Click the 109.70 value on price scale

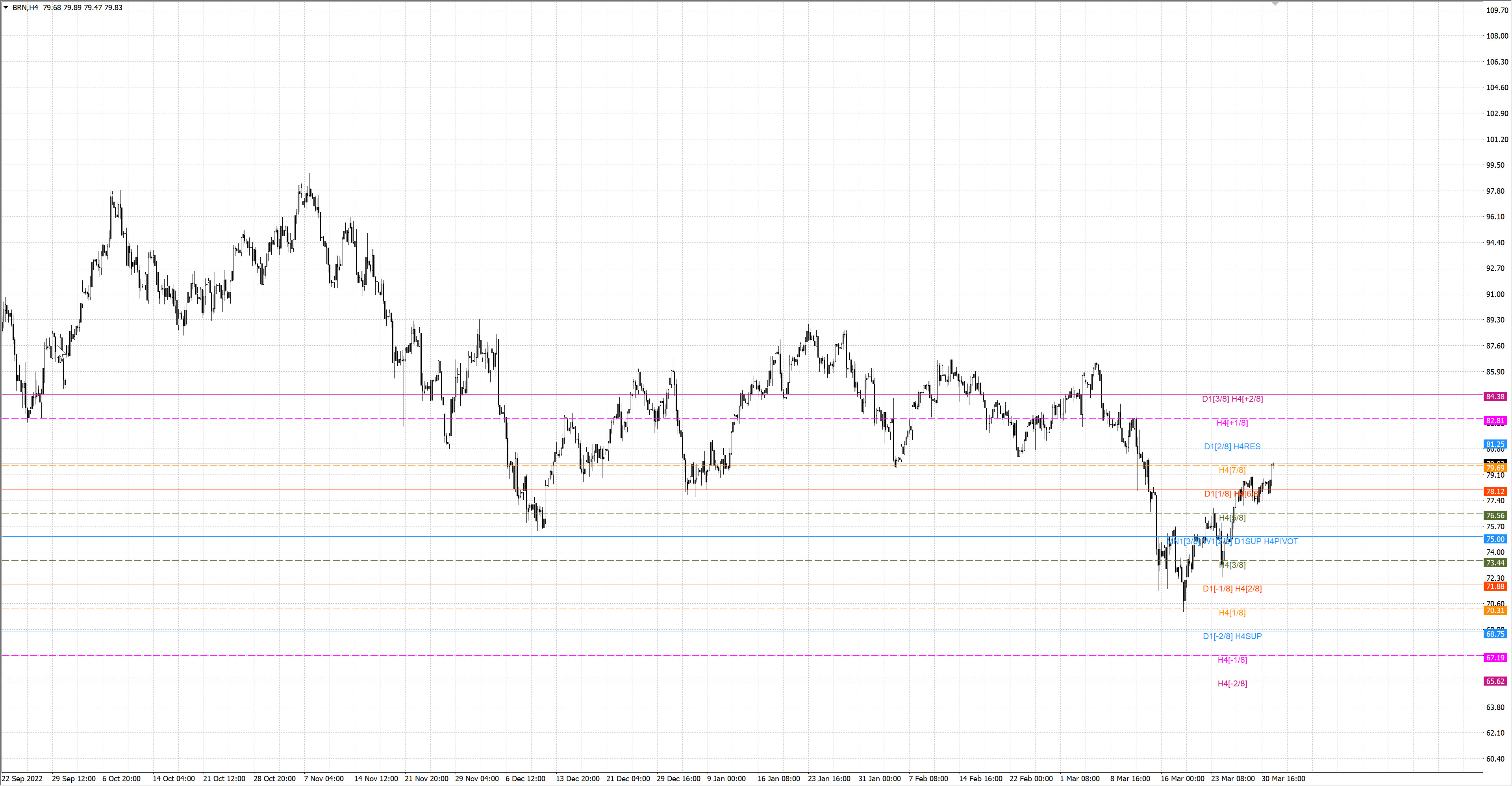[x=1496, y=10]
